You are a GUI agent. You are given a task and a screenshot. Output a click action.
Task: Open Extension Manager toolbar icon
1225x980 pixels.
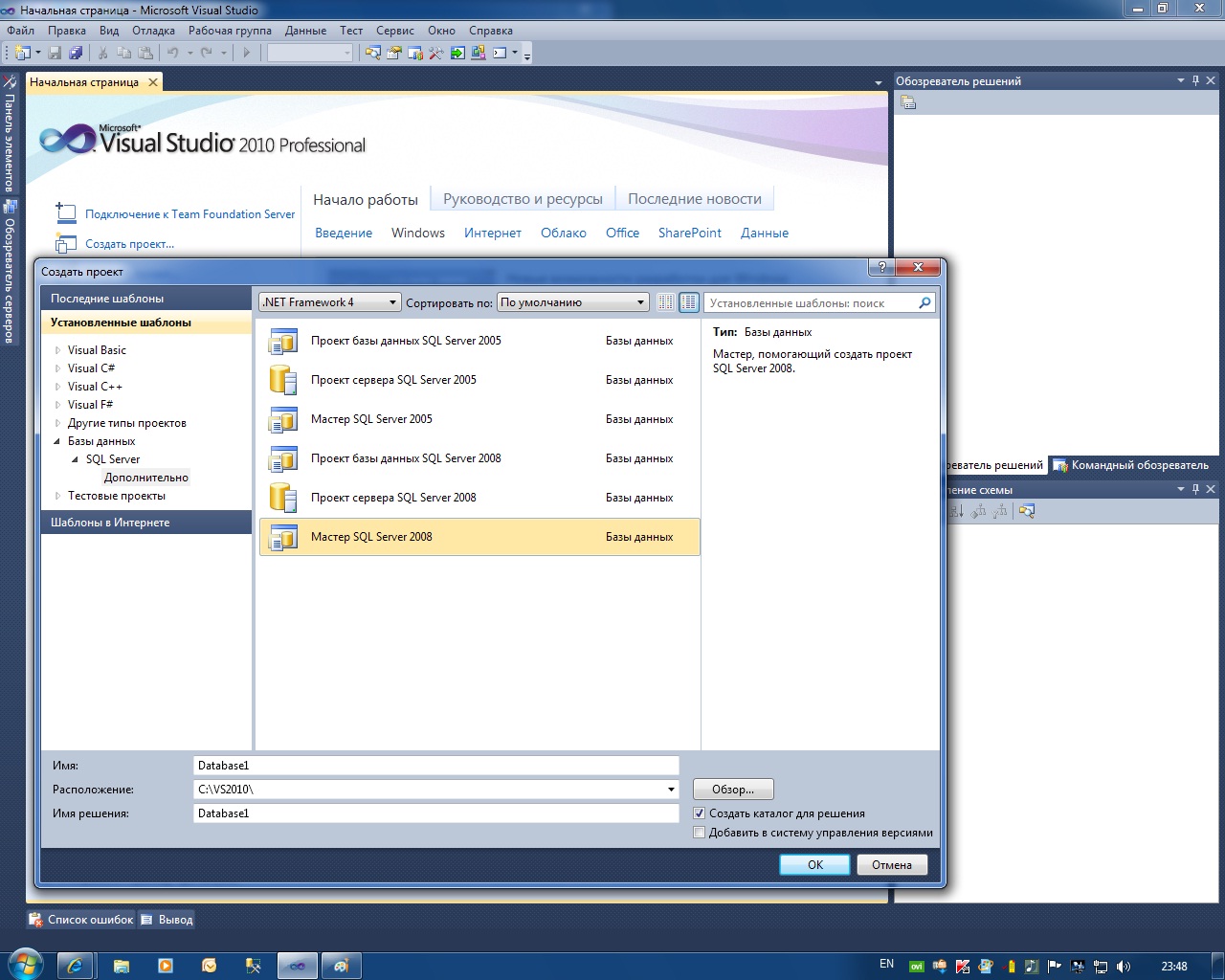tap(479, 53)
